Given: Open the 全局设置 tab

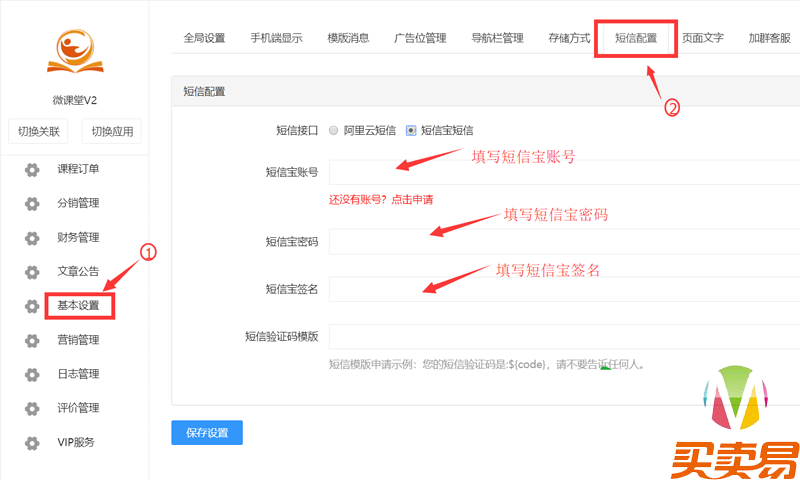Looking at the screenshot, I should (x=205, y=39).
